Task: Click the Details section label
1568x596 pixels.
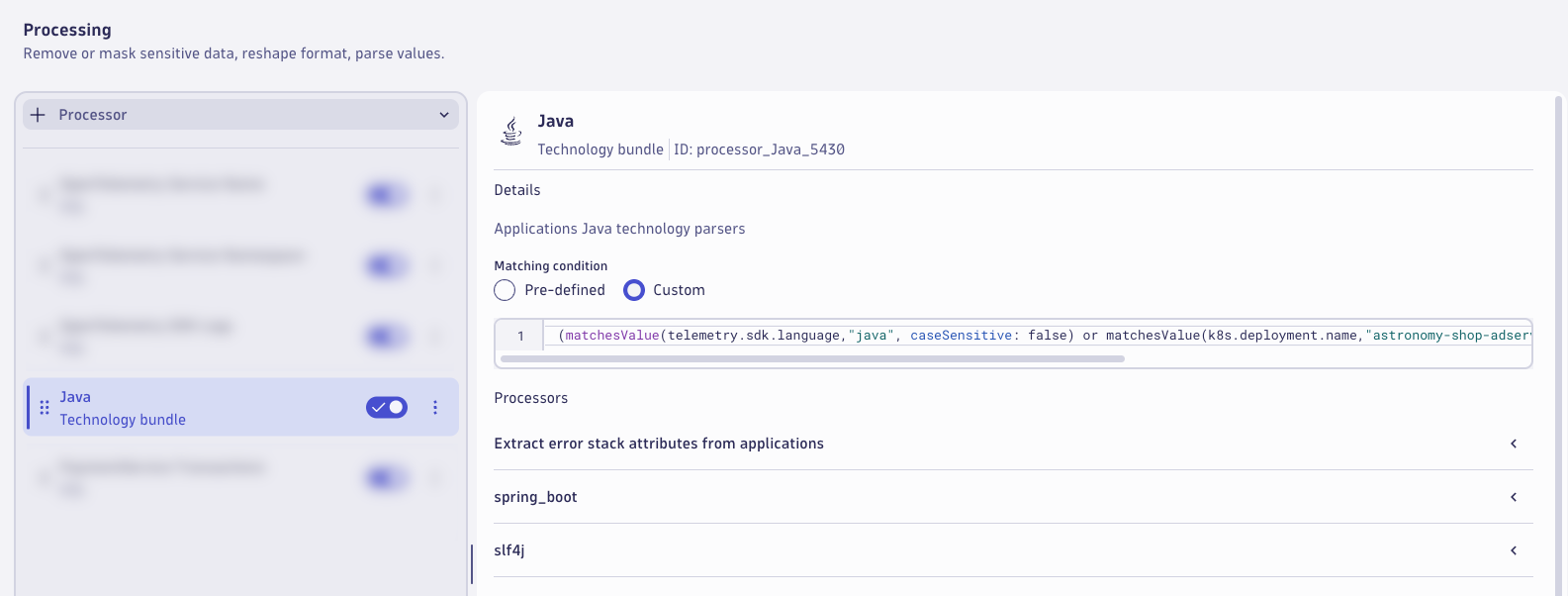Action: [x=517, y=190]
